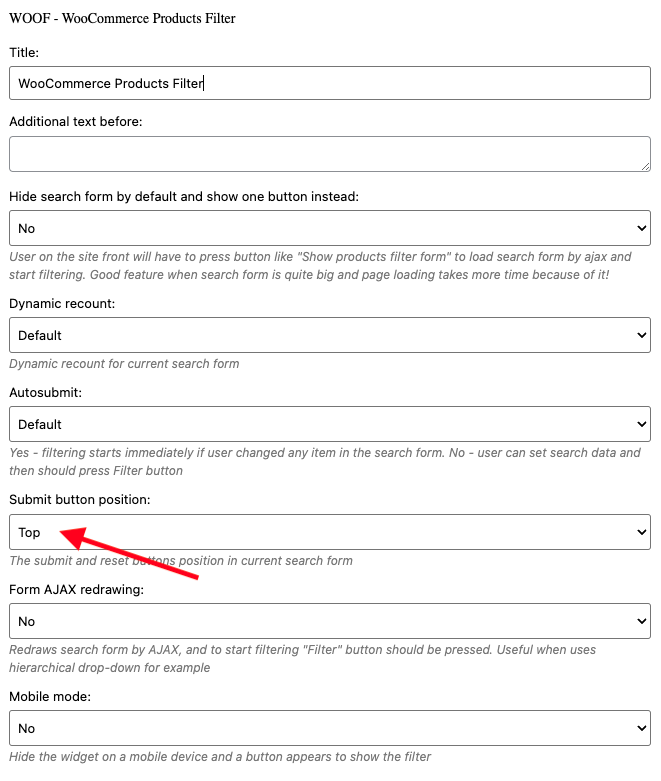
Task: Open the Mobile mode dropdown
Action: 330,728
